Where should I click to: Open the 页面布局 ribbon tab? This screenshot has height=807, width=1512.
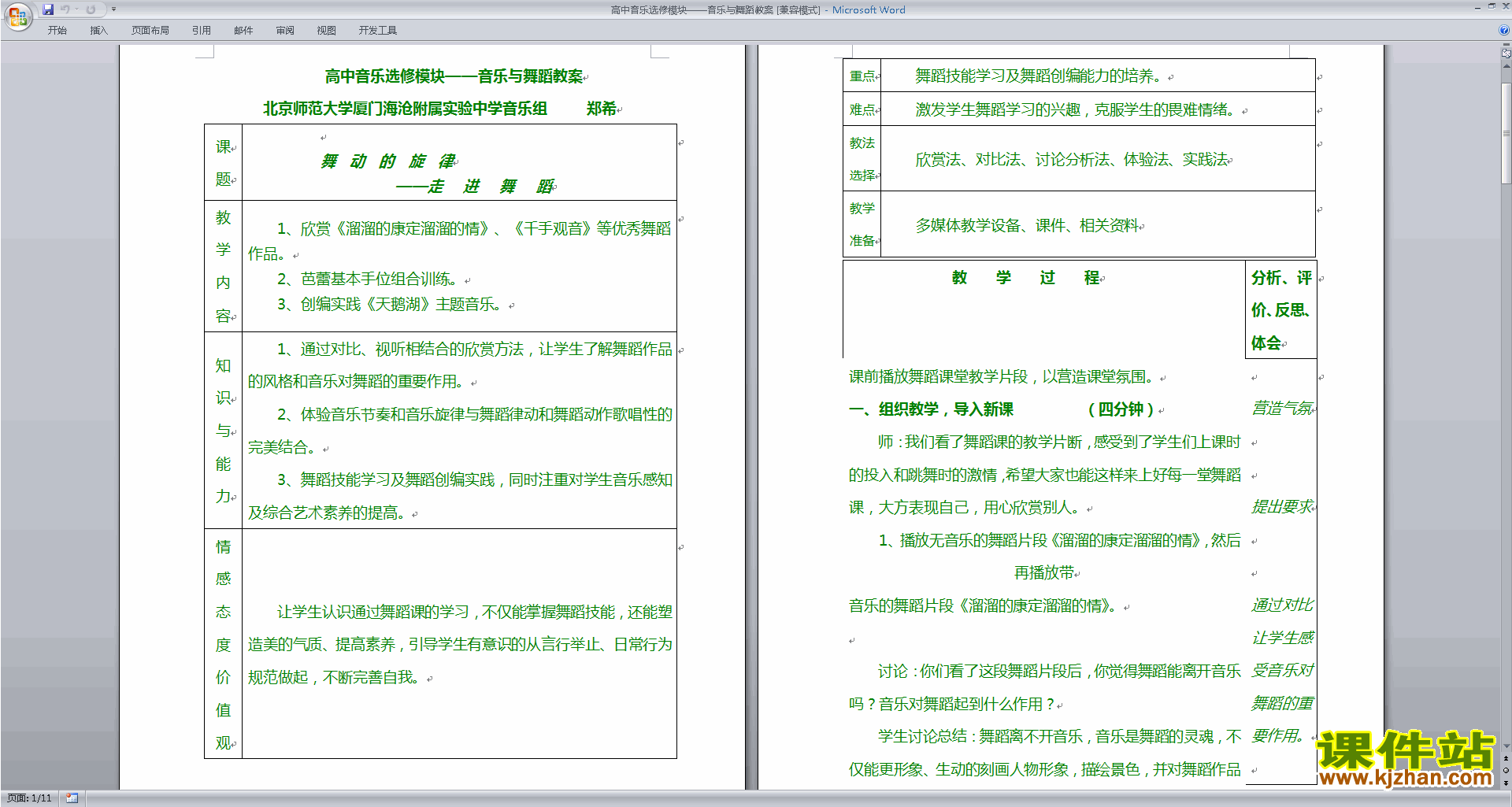150,31
